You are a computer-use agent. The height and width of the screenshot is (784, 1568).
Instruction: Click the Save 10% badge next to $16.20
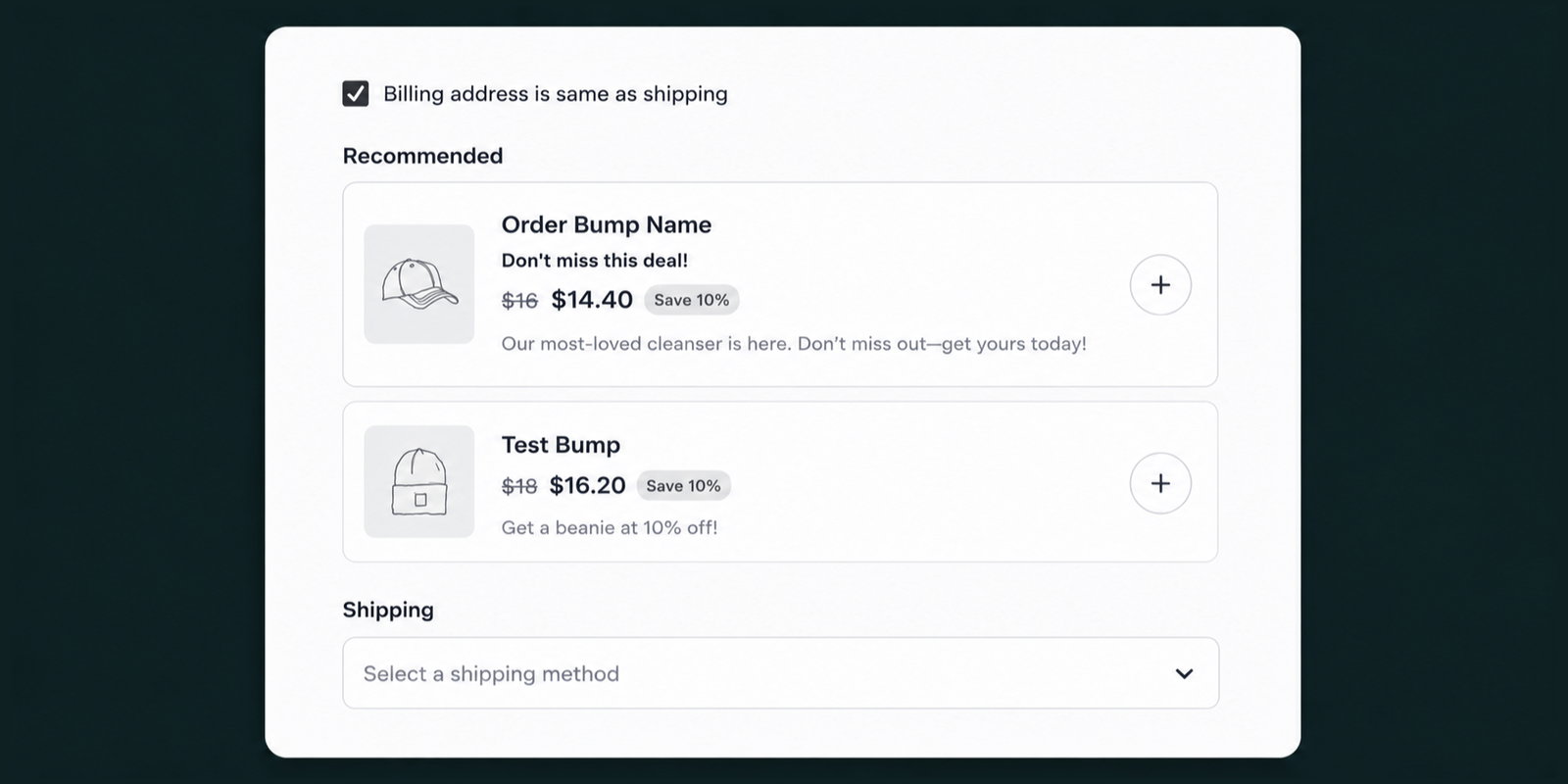[x=683, y=486]
